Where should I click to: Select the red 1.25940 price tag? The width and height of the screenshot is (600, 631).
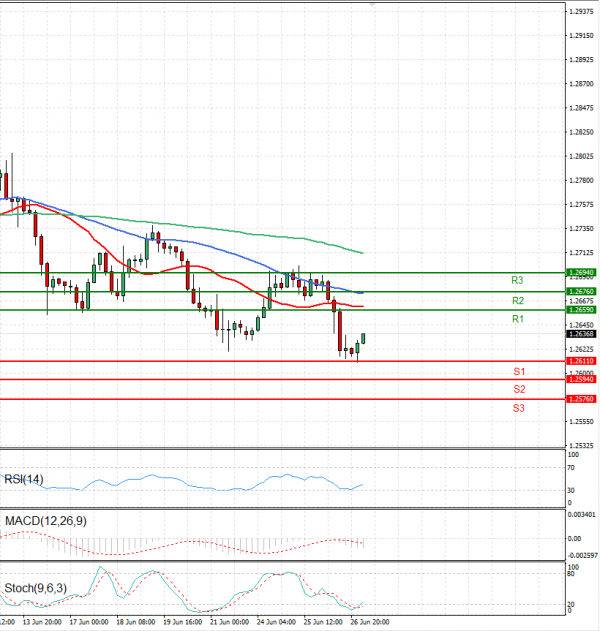[x=581, y=379]
